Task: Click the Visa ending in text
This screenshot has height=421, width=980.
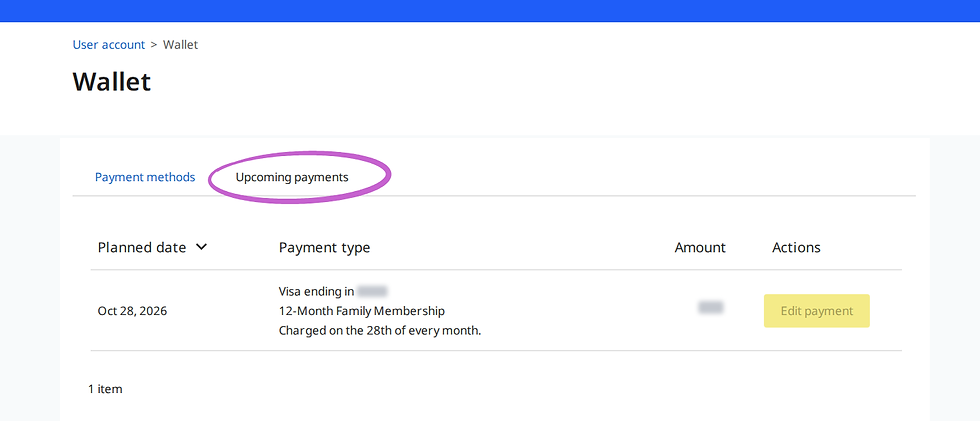Action: click(317, 291)
